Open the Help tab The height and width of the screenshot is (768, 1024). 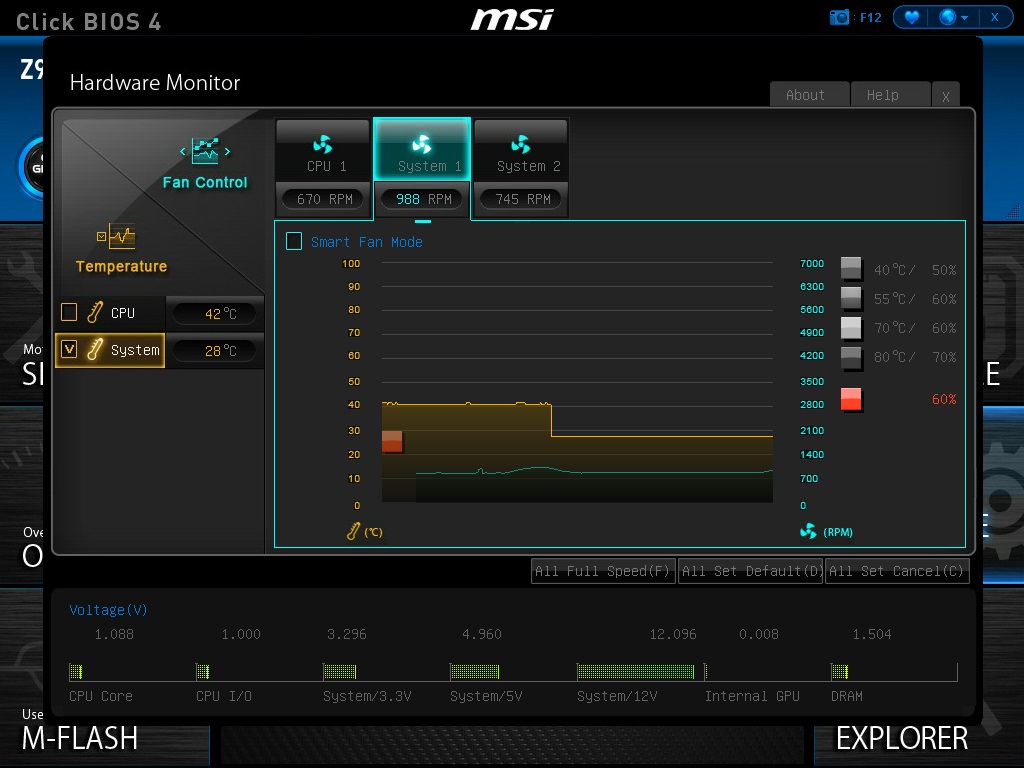click(890, 95)
